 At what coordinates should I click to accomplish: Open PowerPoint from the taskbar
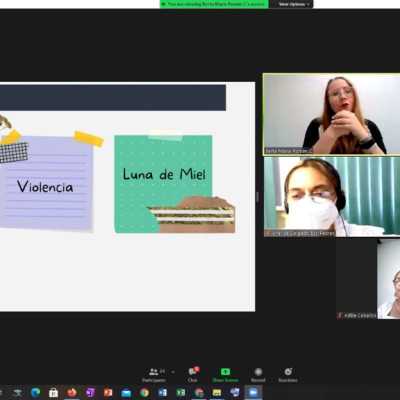pos(108,393)
